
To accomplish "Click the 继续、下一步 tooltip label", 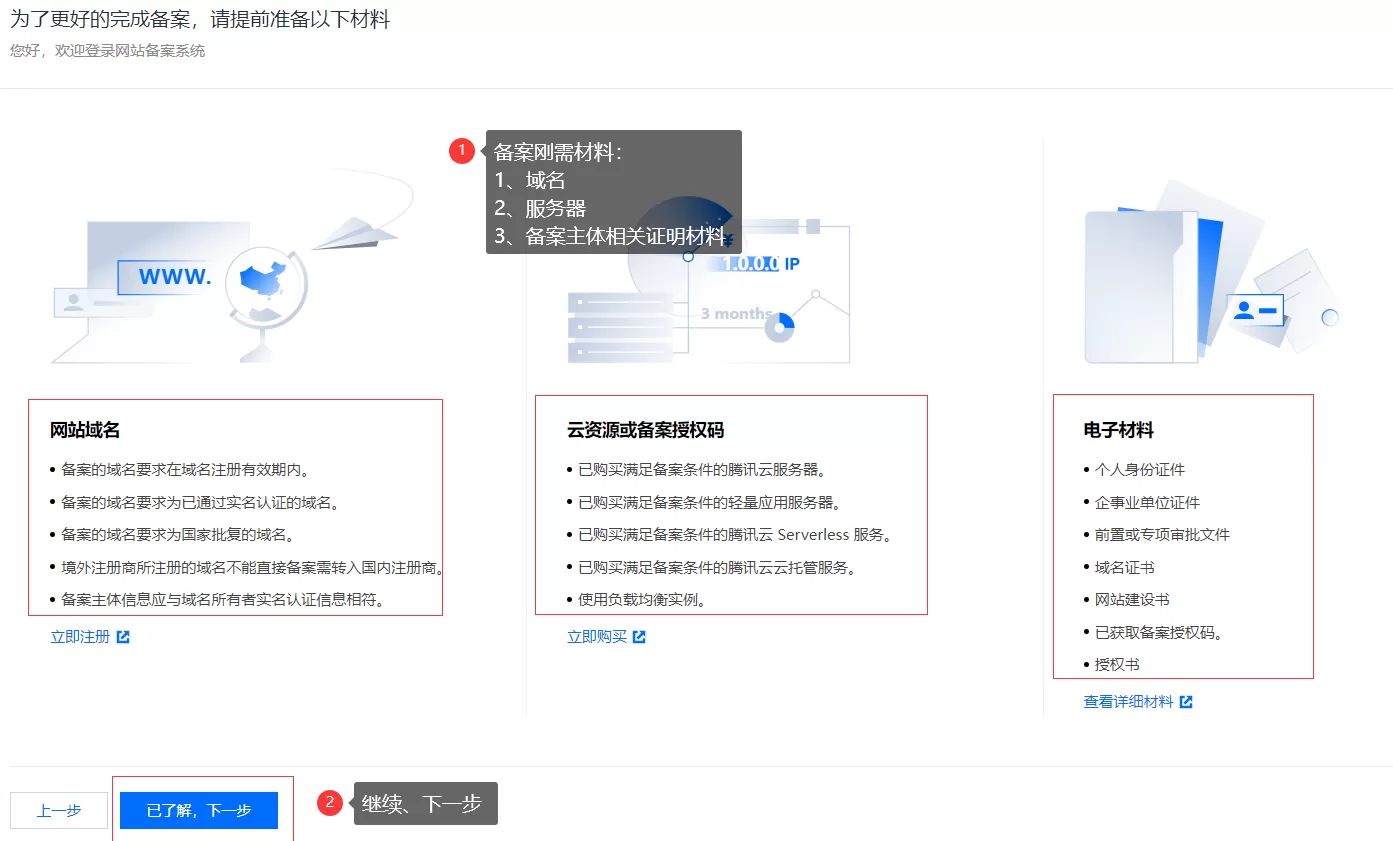I will click(425, 803).
